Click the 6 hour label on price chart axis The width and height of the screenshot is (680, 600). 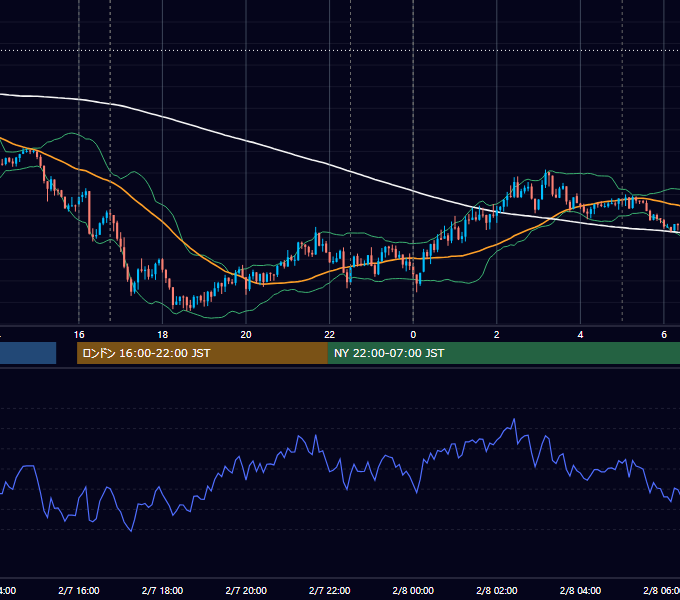point(664,335)
